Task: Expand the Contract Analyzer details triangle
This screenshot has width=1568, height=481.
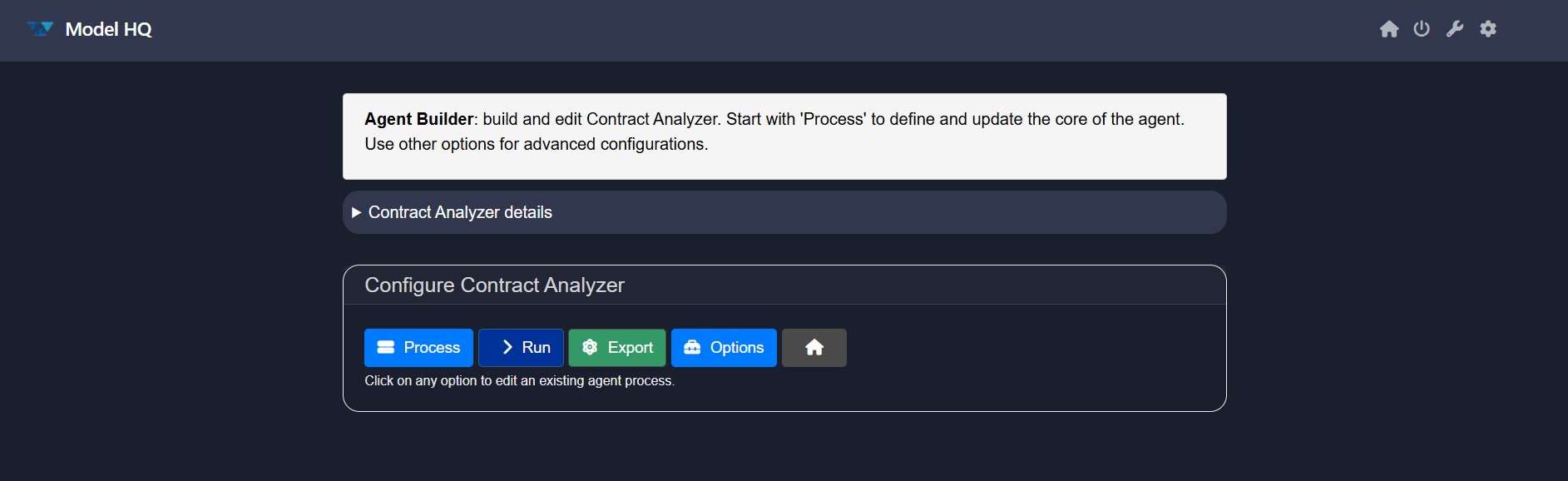Action: 356,212
